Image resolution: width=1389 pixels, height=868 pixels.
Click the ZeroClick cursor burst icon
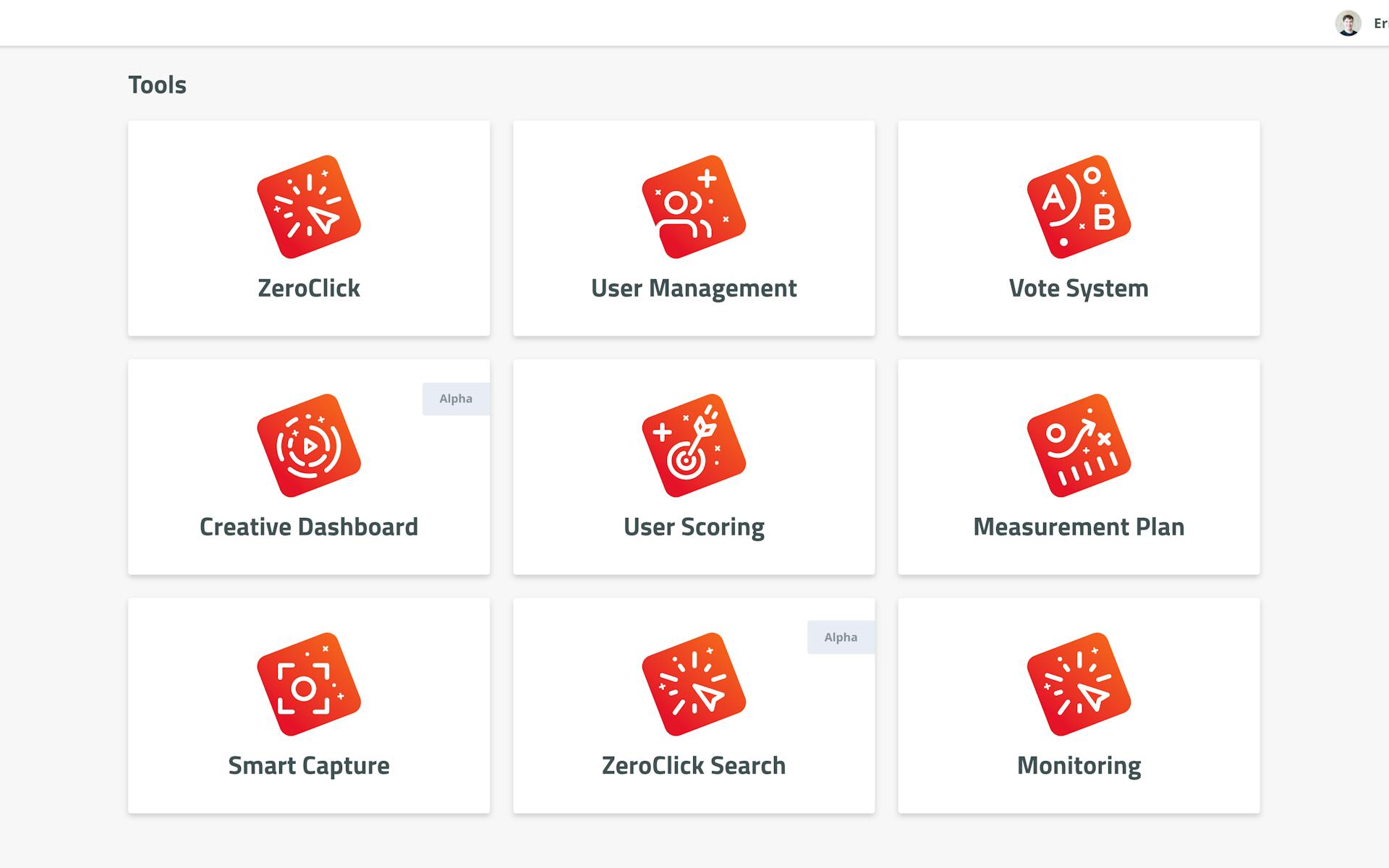pyautogui.click(x=309, y=207)
